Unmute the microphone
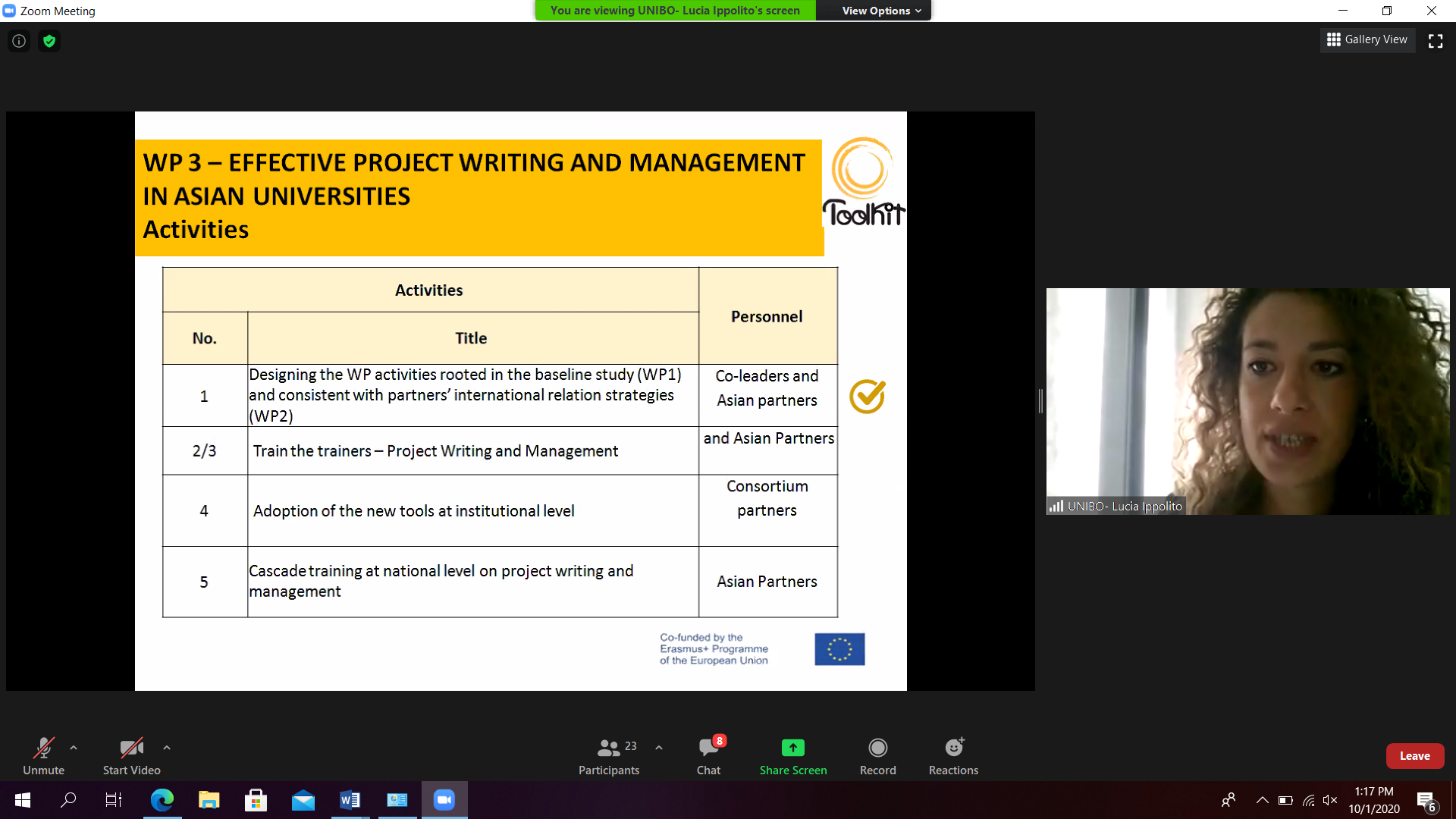 coord(43,756)
